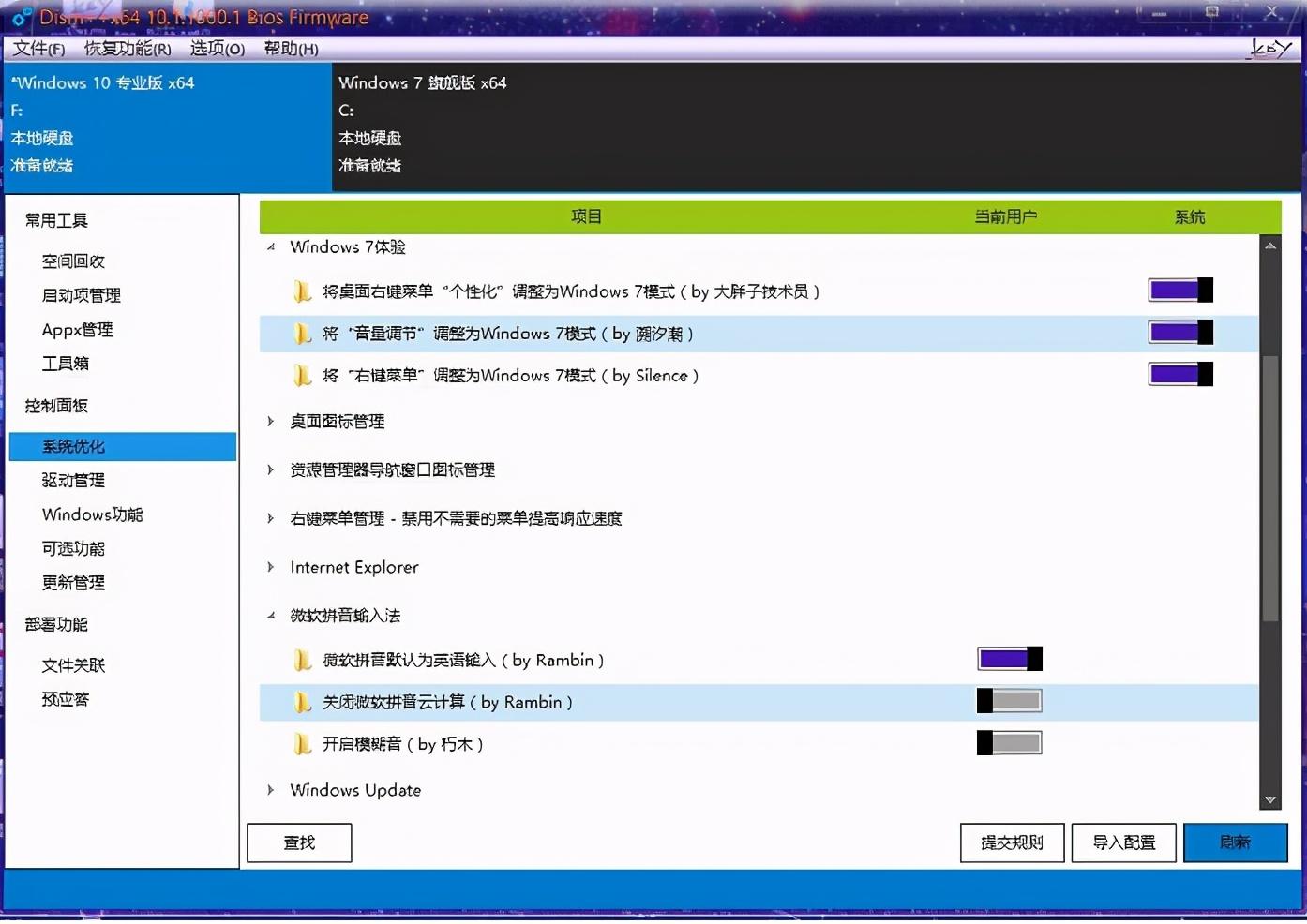Click the folder icon beside "将桌面右键菜单" entry
This screenshot has width=1307, height=924.
tap(302, 291)
